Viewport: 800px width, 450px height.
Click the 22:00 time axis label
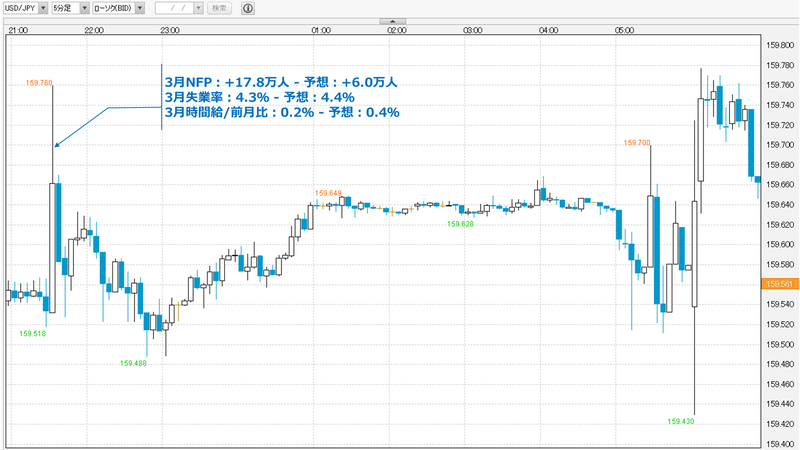coord(94,30)
